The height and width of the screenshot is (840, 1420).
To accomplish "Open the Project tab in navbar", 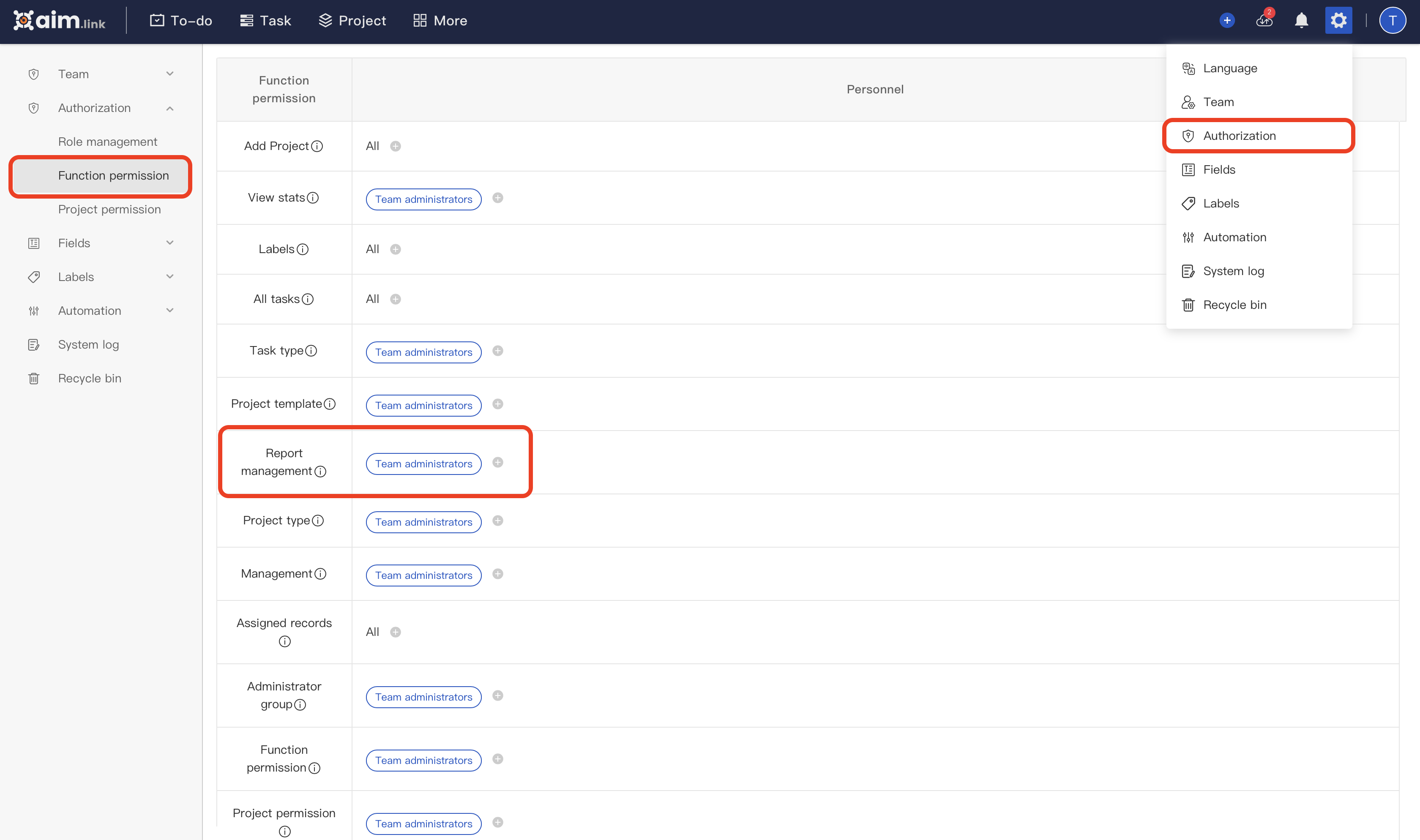I will pyautogui.click(x=352, y=21).
